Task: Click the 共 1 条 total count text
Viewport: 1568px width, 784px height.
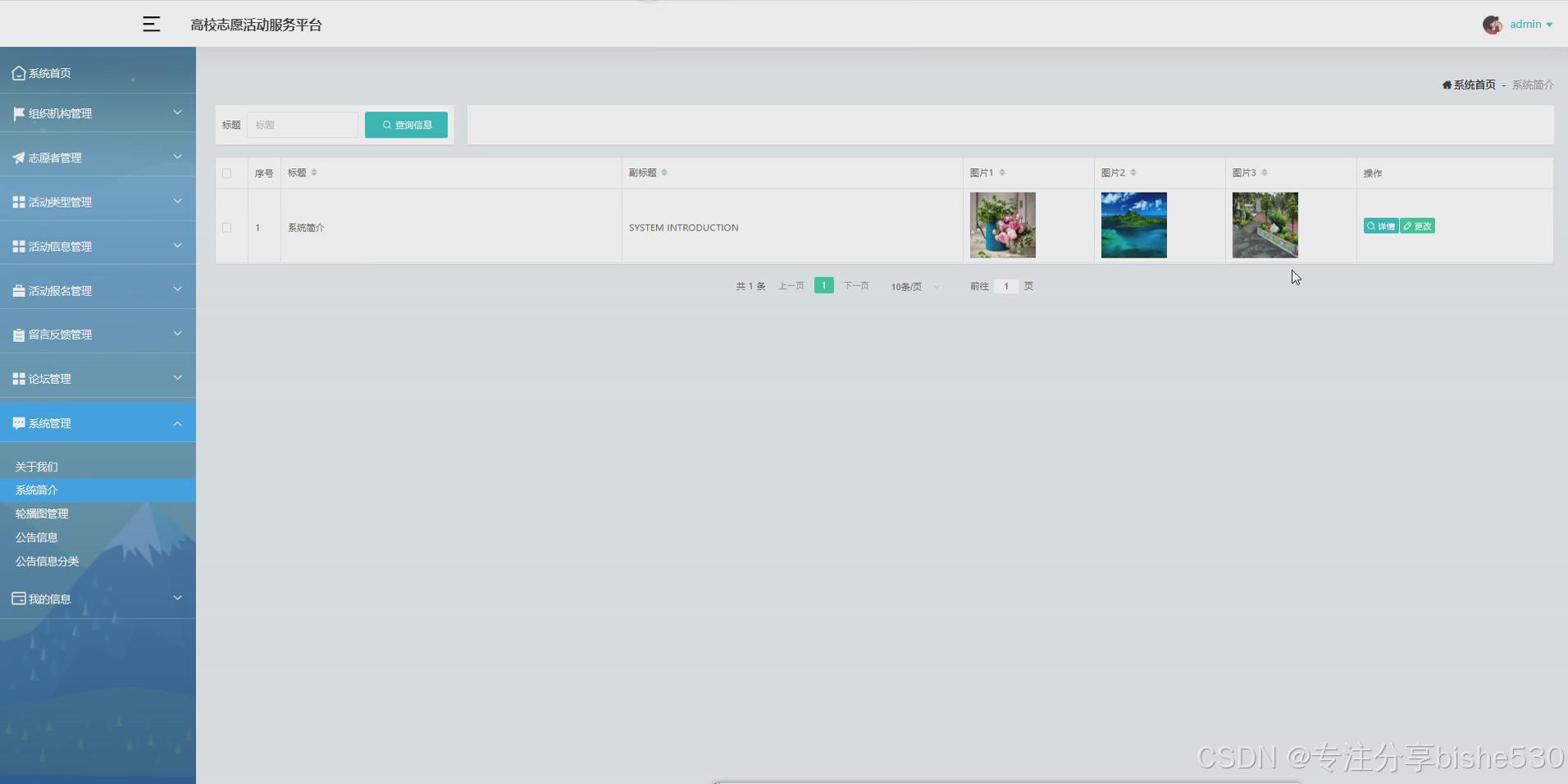Action: pos(750,286)
